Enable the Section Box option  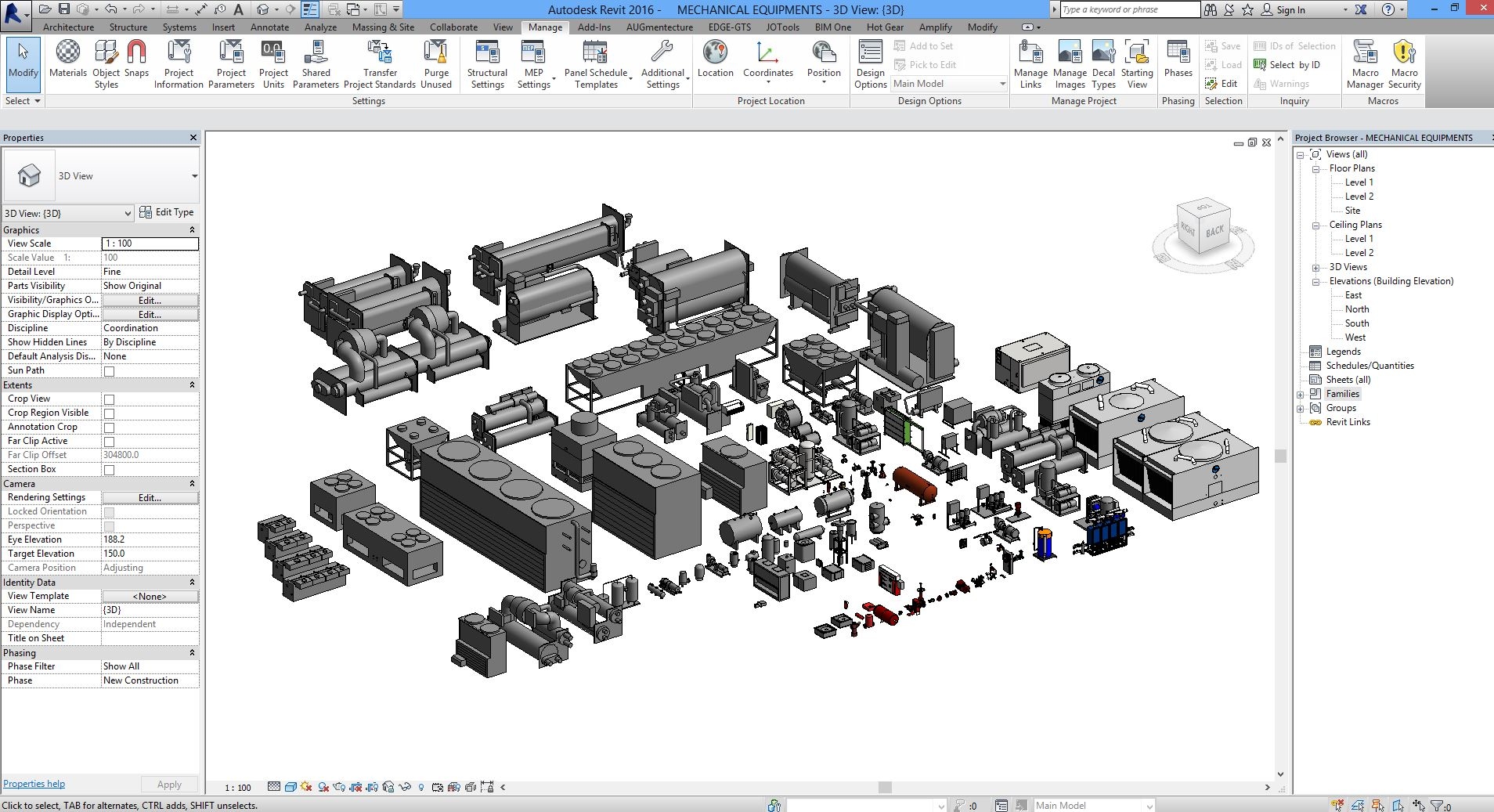click(109, 468)
